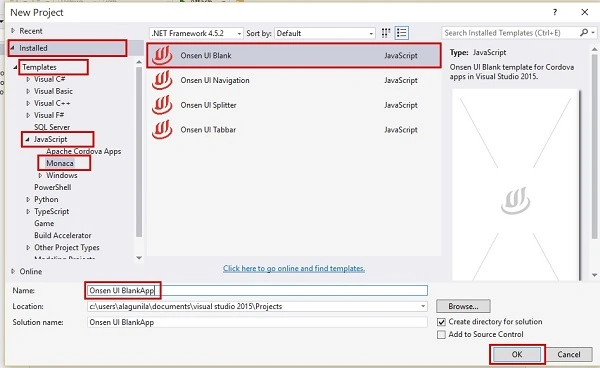Viewport: 600px width, 368px height.
Task: Collapse the Installed section
Action: (x=13, y=48)
